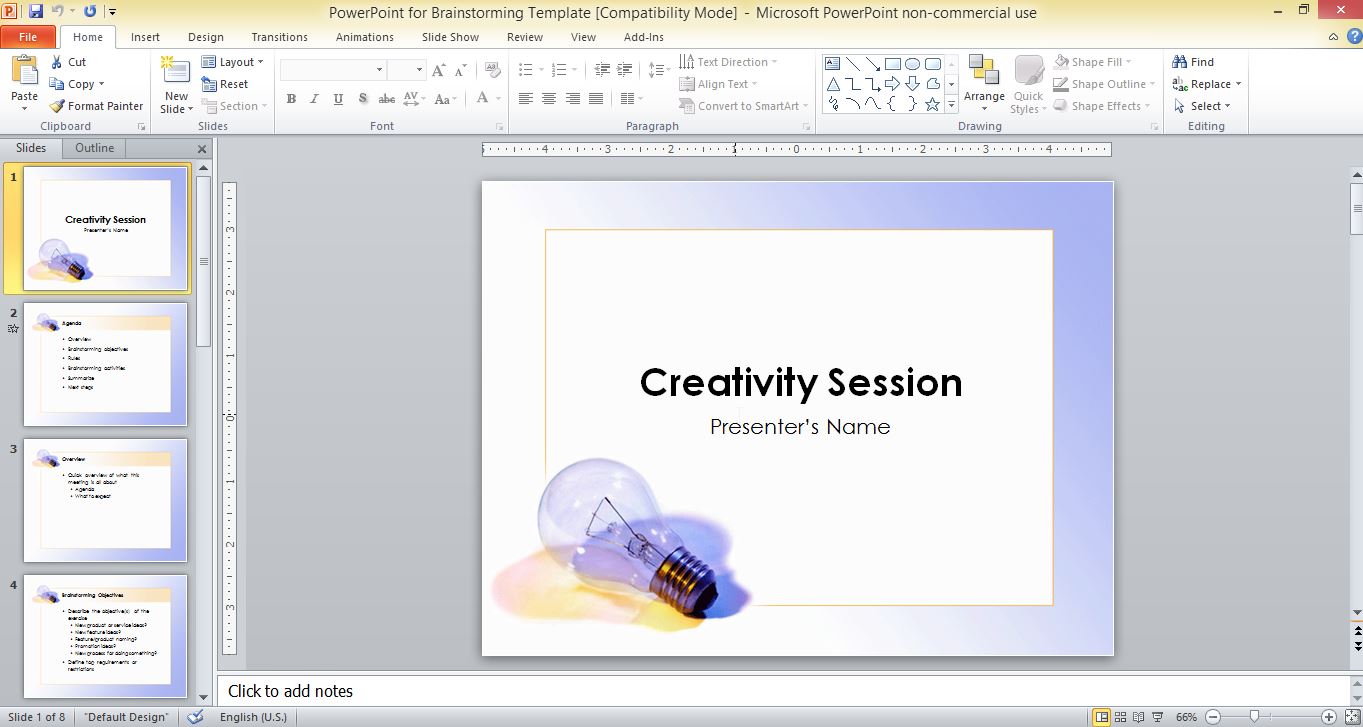Cut the selection with scissors icon
Image resolution: width=1363 pixels, height=727 pixels.
point(69,62)
